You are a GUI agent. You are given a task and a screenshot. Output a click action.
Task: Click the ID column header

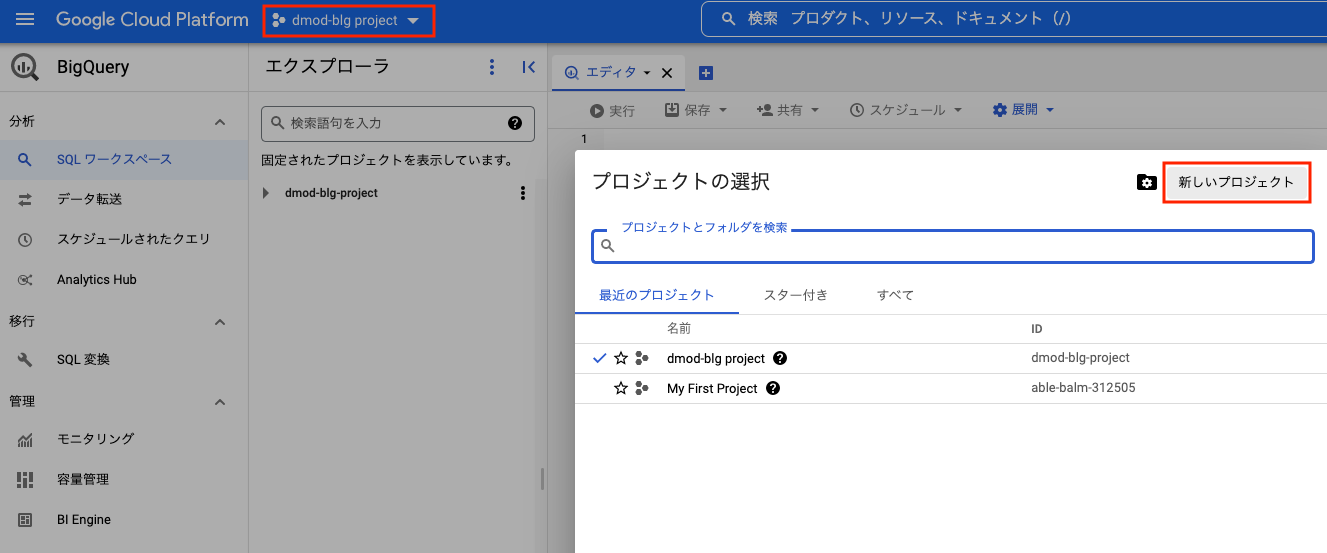coord(1037,329)
